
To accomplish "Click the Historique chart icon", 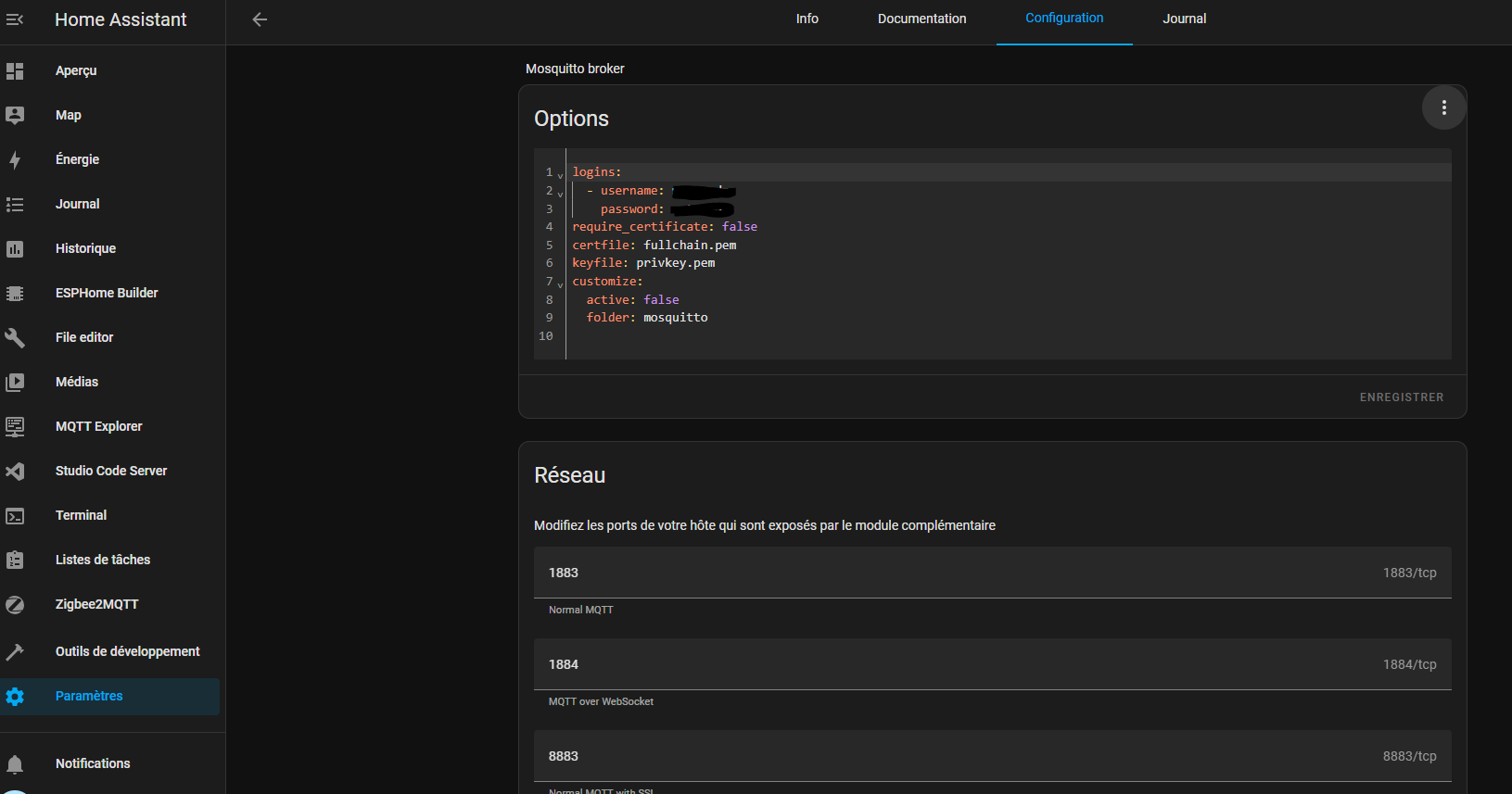I will [x=15, y=249].
